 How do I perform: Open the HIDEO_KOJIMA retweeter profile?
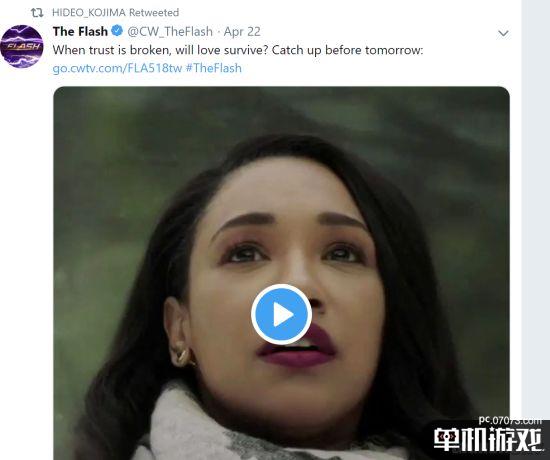pos(89,13)
